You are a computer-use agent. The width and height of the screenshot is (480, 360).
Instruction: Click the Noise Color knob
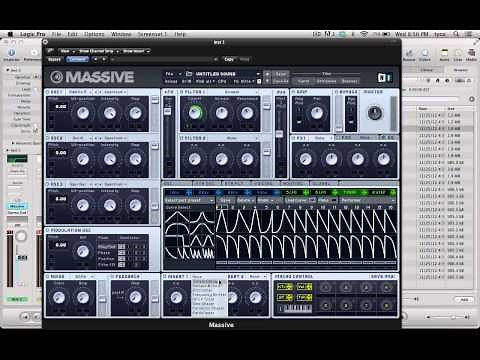click(x=59, y=297)
